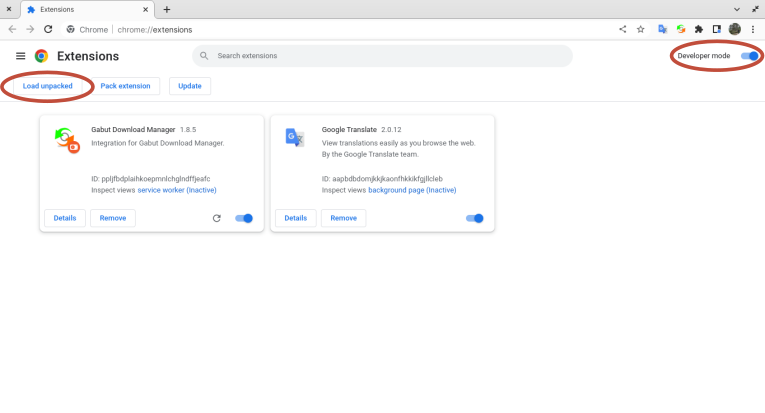This screenshot has height=413, width=765.
Task: Click the share icon in address bar
Action: click(x=623, y=29)
